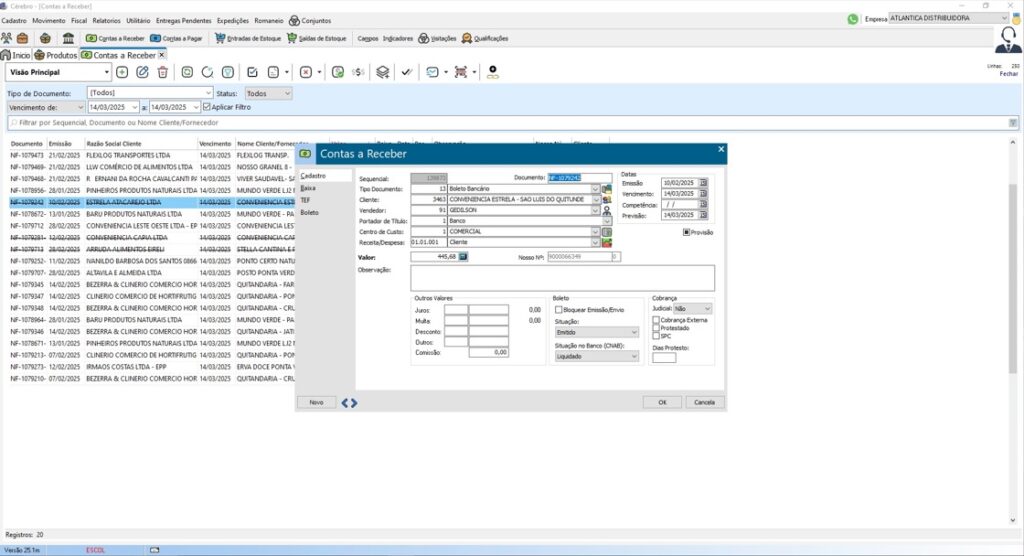The image size is (1024, 556).
Task: Switch to the Produtos tab
Action: pyautogui.click(x=56, y=56)
